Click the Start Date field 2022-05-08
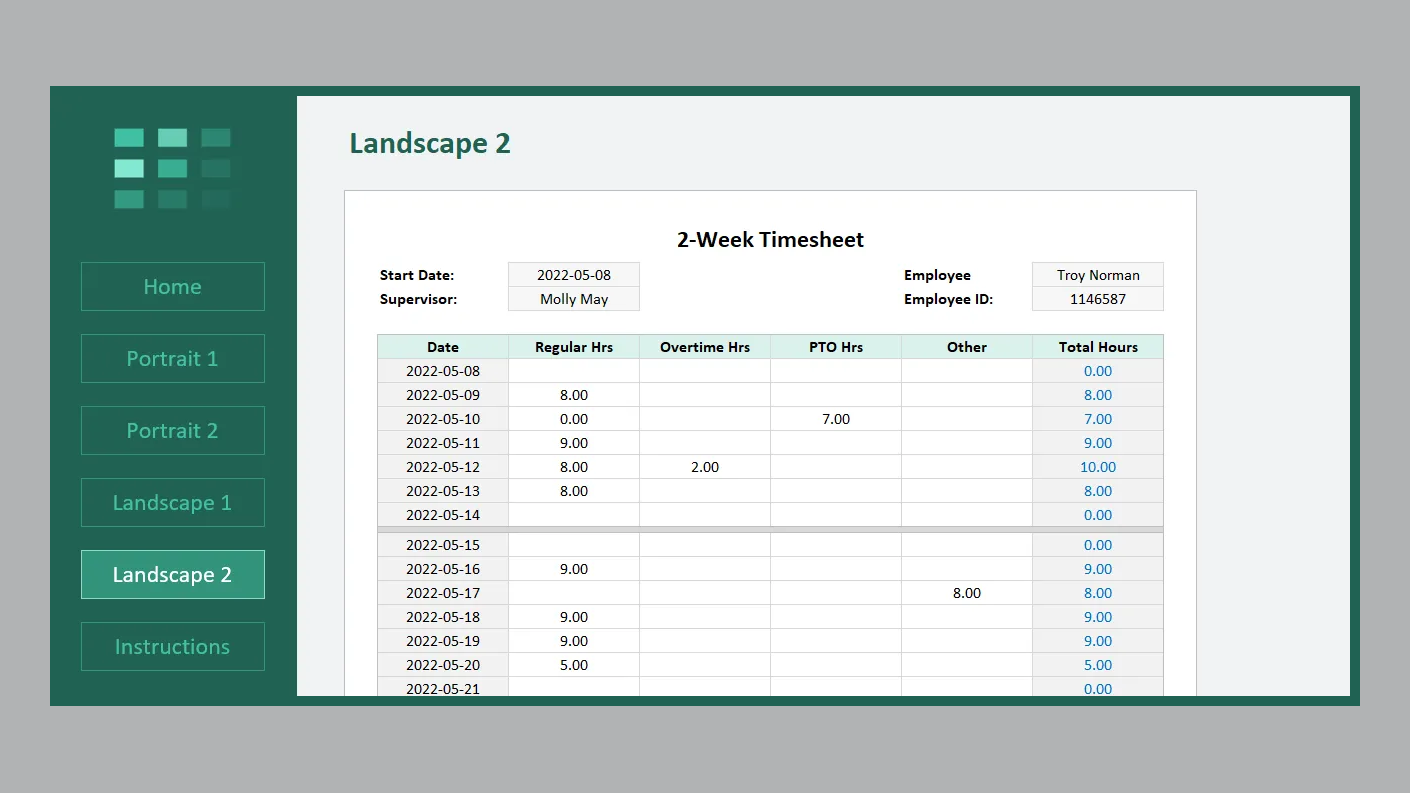 [x=573, y=275]
